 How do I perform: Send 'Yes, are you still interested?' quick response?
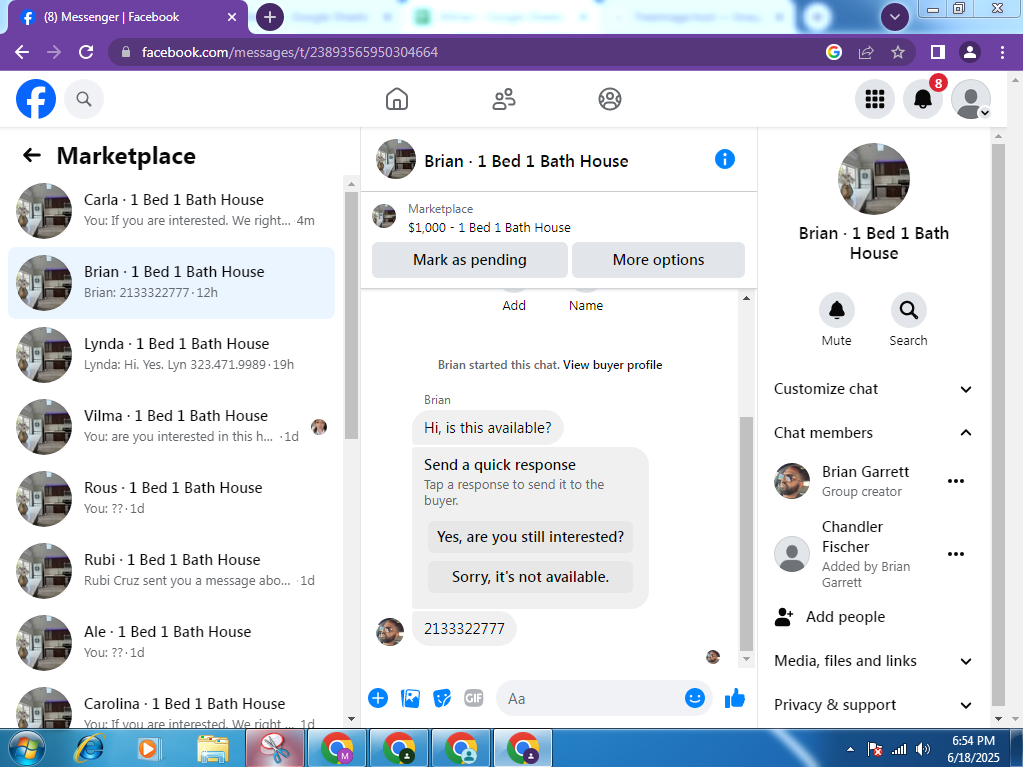coord(530,537)
